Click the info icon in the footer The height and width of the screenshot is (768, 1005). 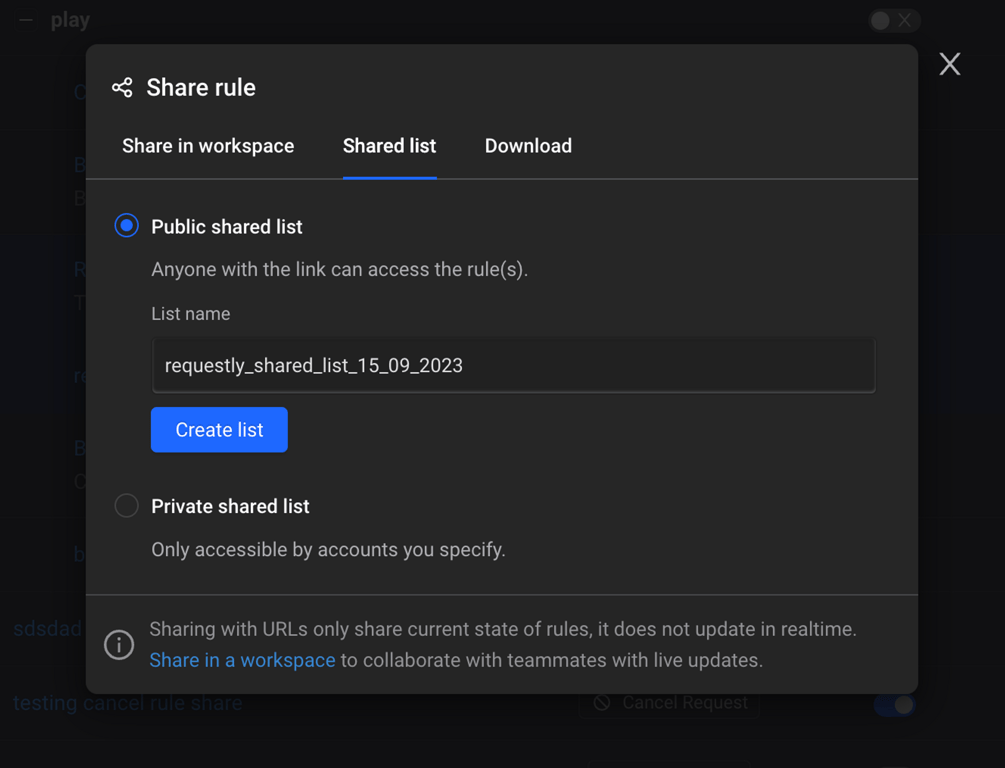tap(119, 645)
